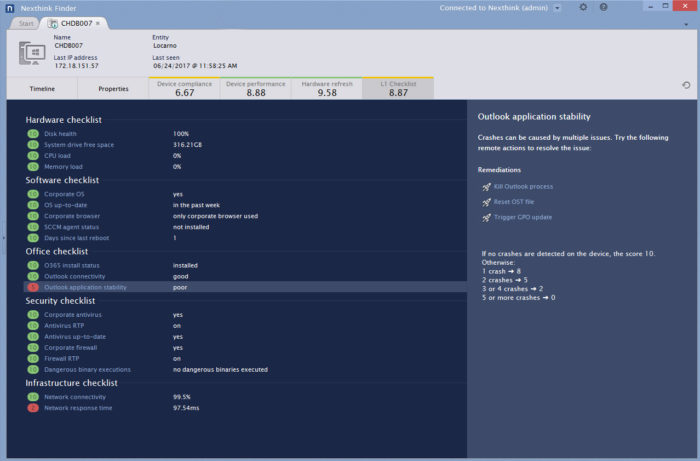Click Dangerous binary executions score badge
The width and height of the screenshot is (700, 461).
coord(33,370)
